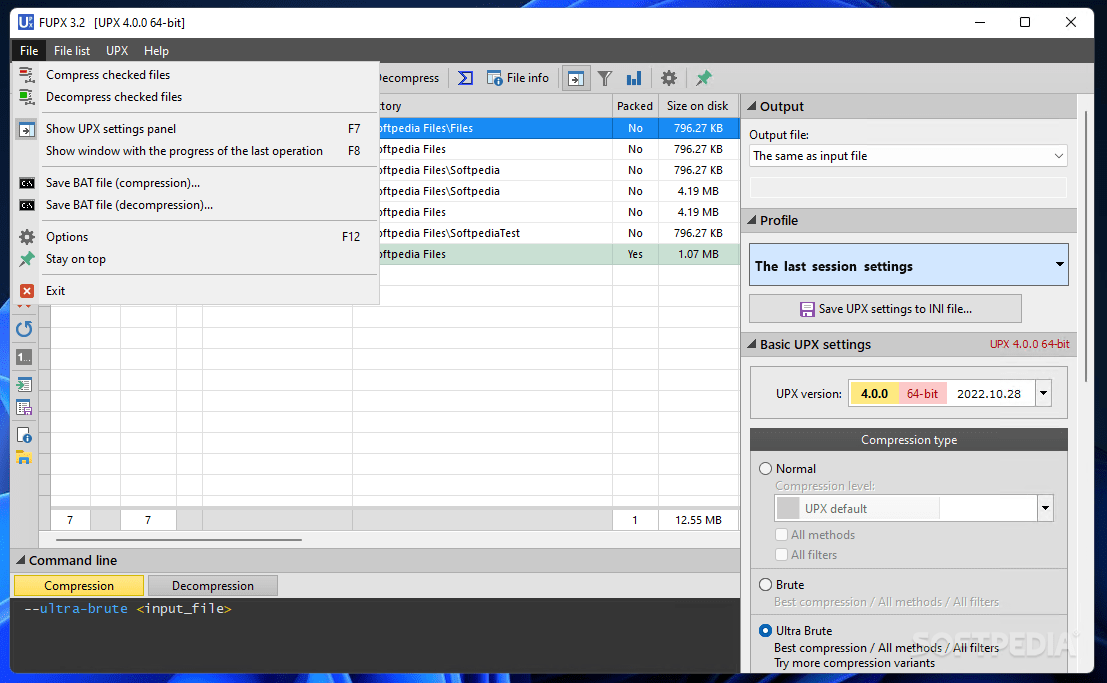
Task: Click the horizontal scrollbar under the file list
Action: (x=179, y=540)
